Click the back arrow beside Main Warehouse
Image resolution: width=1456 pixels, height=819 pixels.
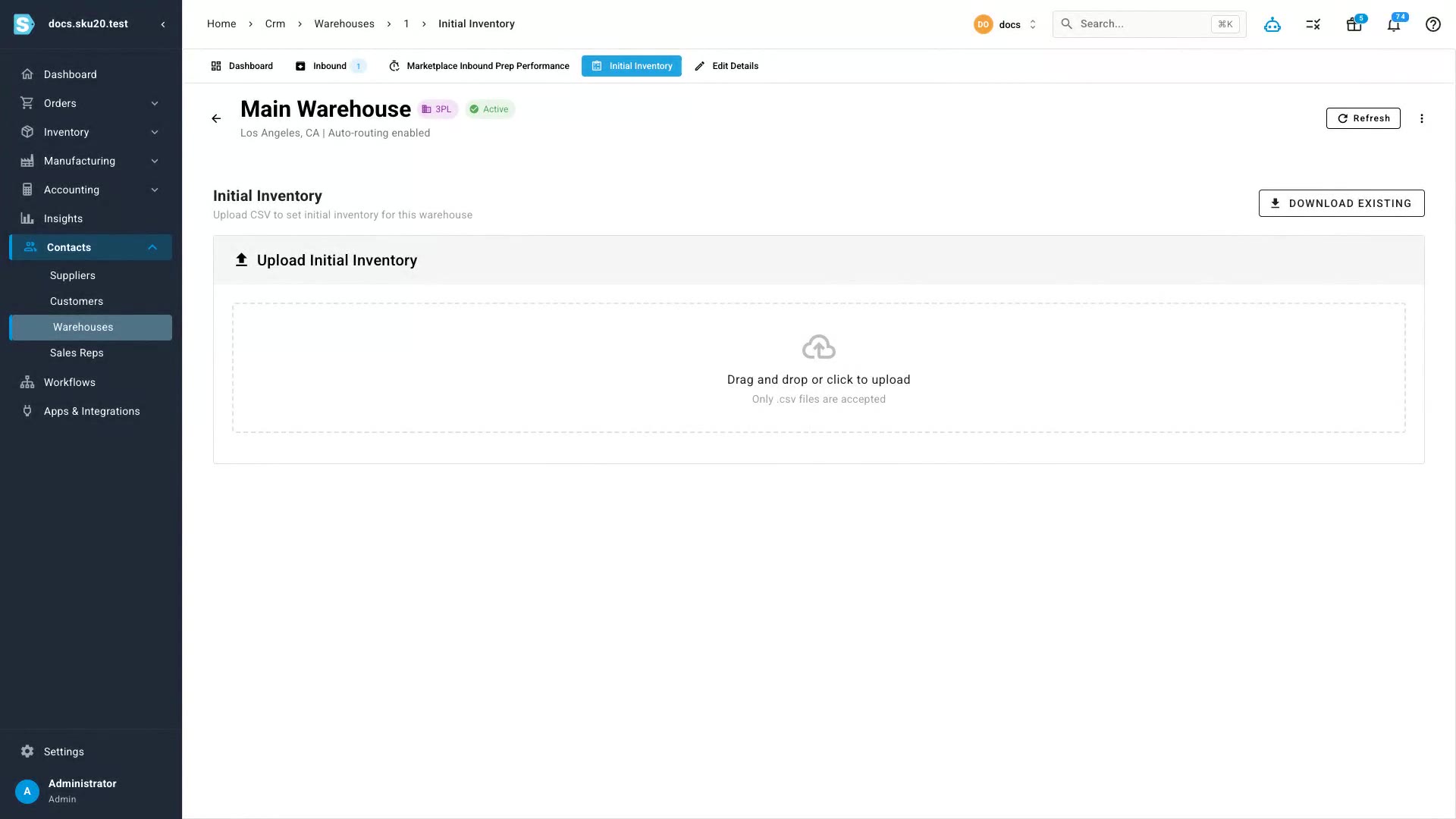[216, 118]
